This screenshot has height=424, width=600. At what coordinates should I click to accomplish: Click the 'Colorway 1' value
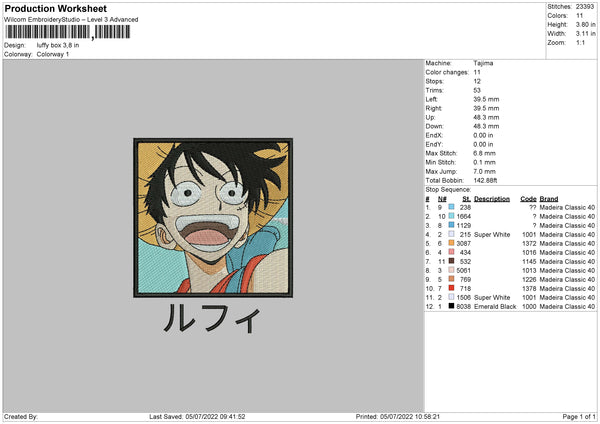point(53,54)
